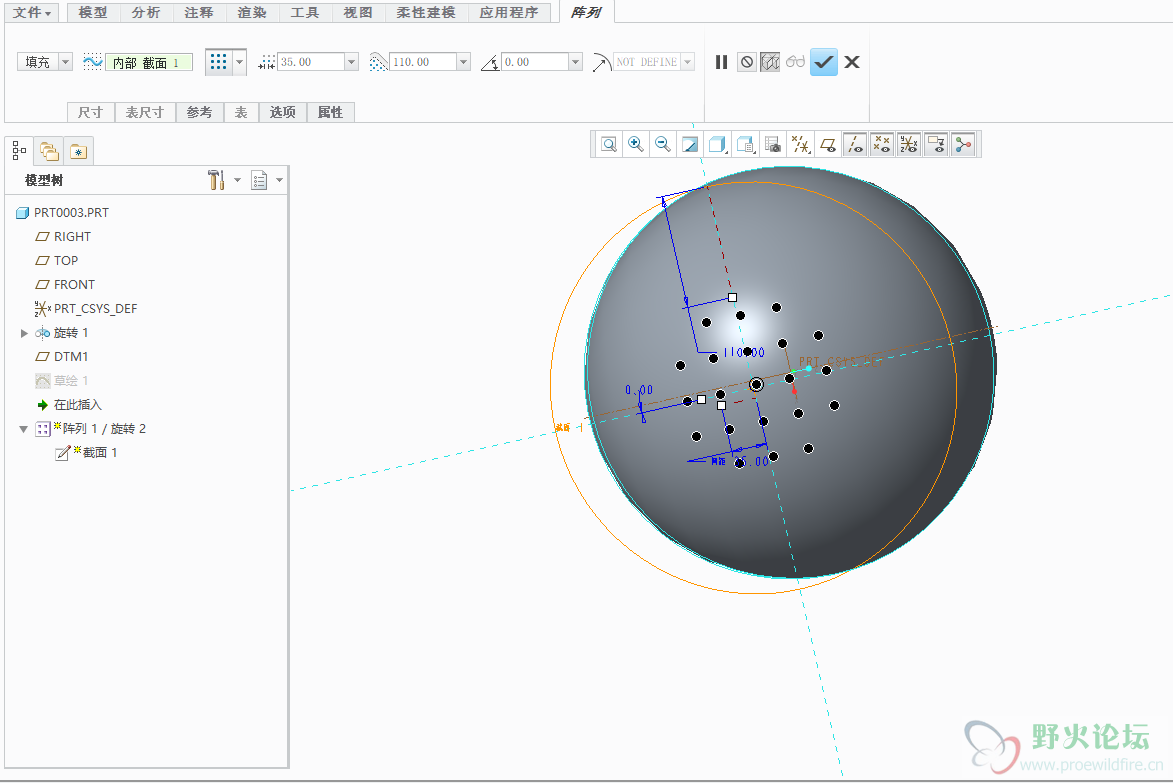Open the 参考 panel
Image resolution: width=1173 pixels, height=783 pixels.
(199, 112)
